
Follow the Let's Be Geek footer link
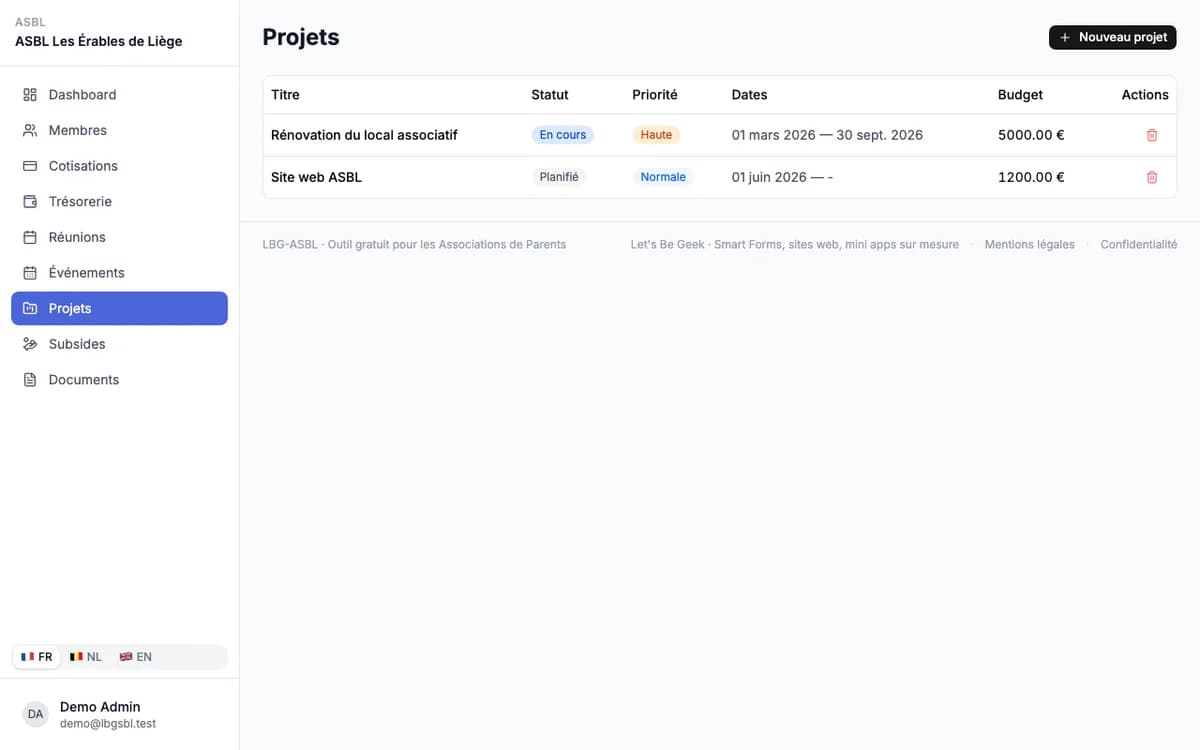[794, 244]
